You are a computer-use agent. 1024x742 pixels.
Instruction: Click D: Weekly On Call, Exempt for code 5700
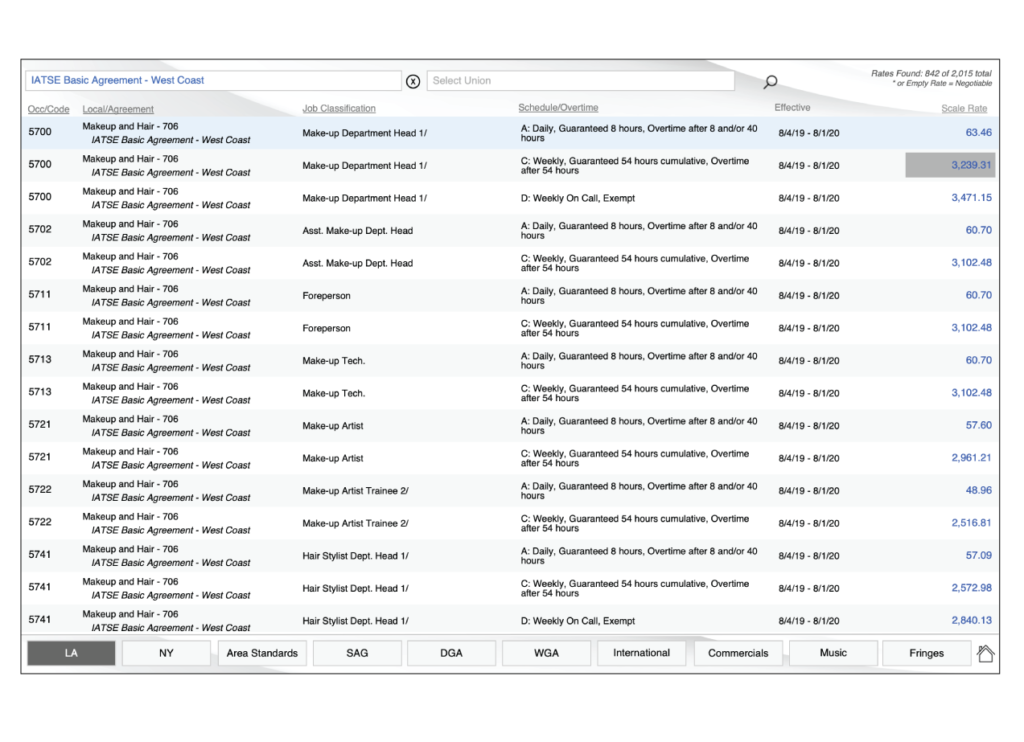pyautogui.click(x=577, y=198)
